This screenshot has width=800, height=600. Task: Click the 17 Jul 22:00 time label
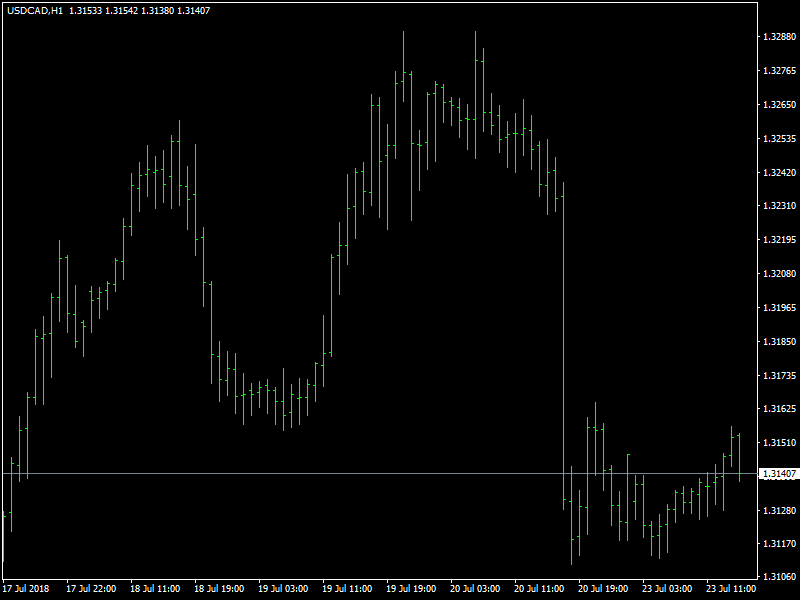coord(91,589)
